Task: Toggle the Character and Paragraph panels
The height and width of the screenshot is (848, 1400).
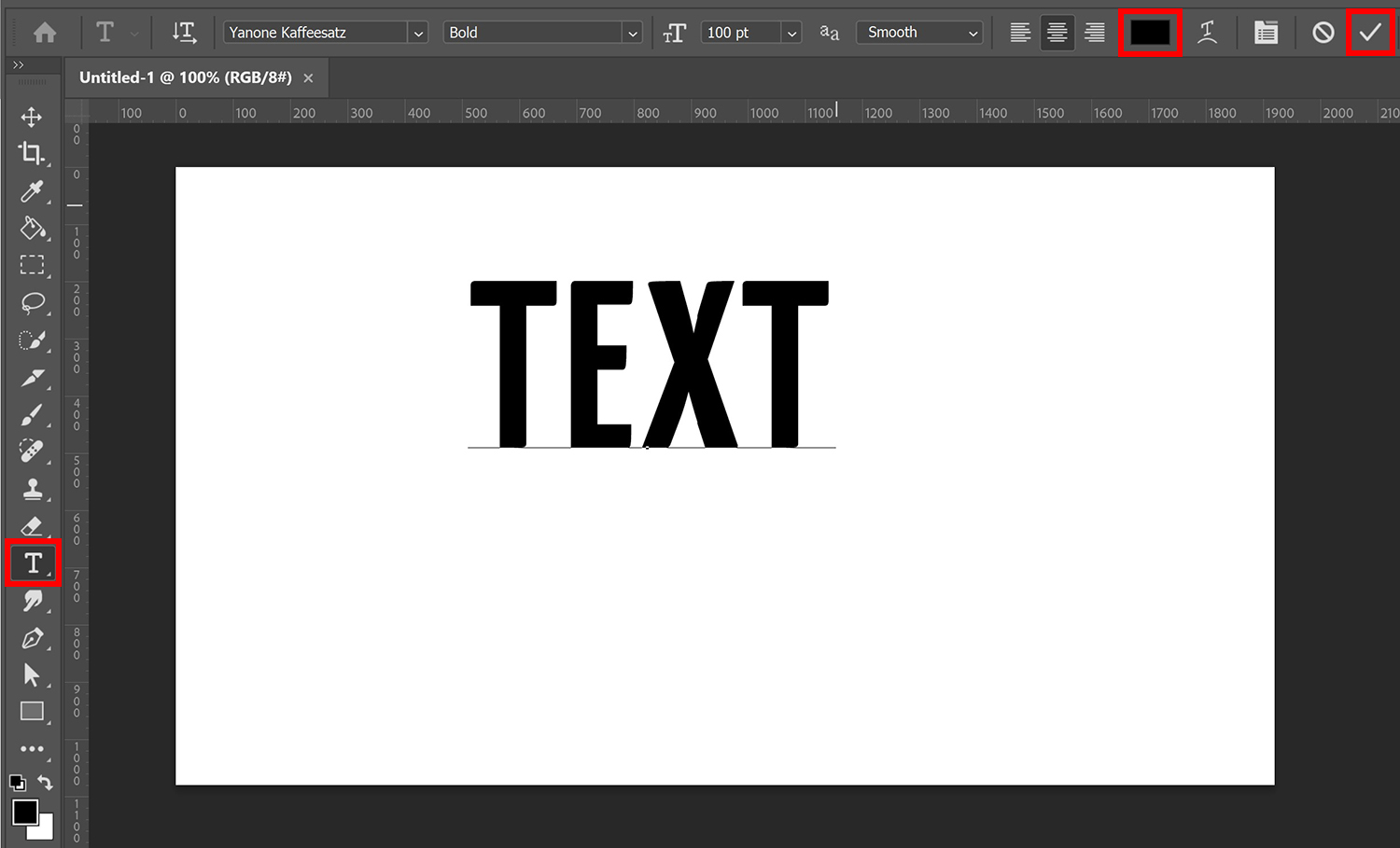Action: pos(1266,32)
